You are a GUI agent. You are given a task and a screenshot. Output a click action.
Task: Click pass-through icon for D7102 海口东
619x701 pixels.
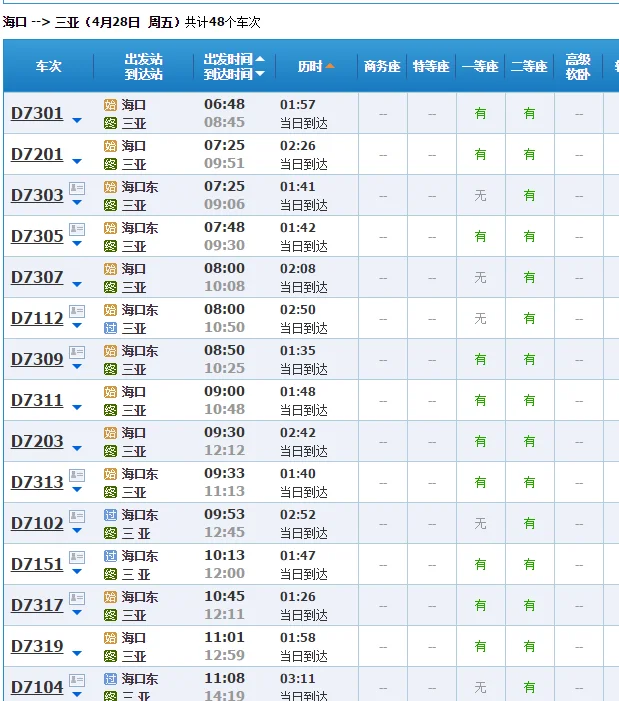click(110, 515)
